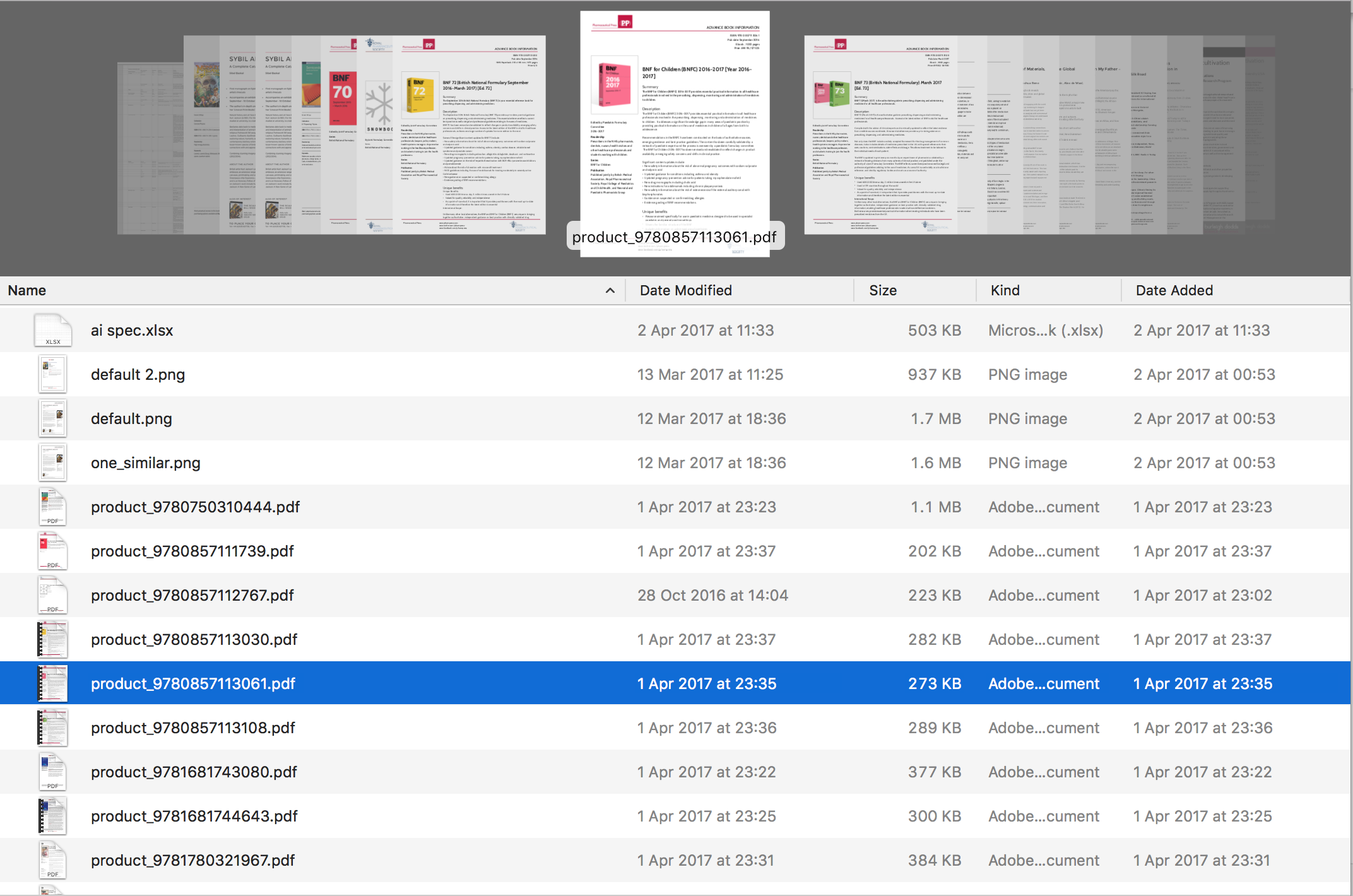The width and height of the screenshot is (1353, 896).
Task: Select product_9780857111739.pdf file name
Action: click(192, 551)
